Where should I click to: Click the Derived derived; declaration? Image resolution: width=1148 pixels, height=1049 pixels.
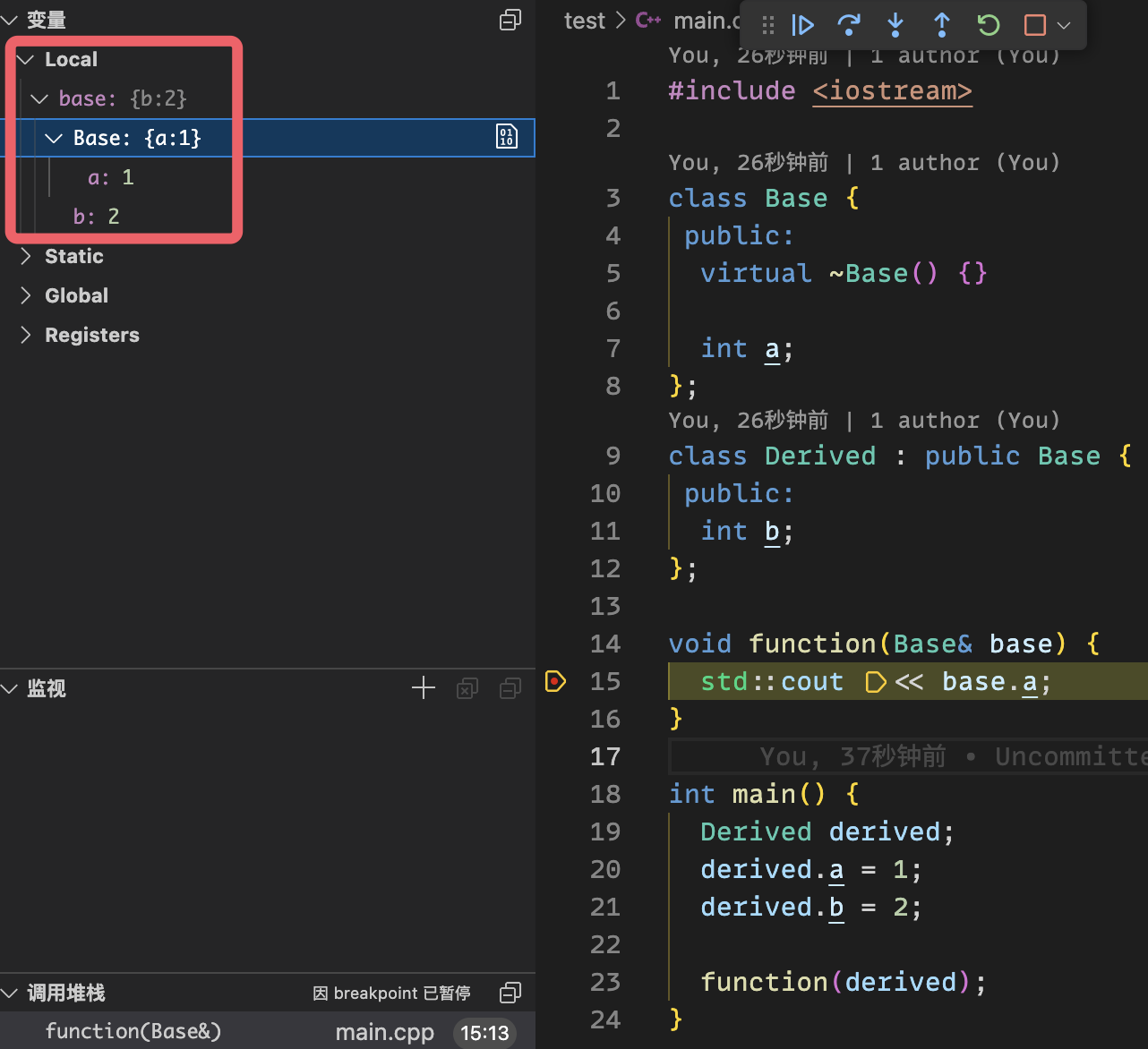click(x=827, y=832)
